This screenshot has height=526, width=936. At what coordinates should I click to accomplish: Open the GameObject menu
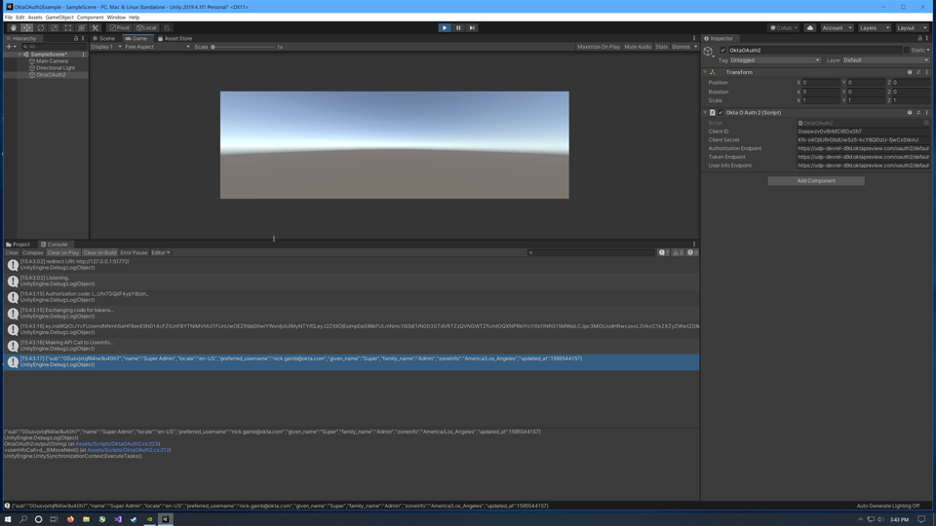point(59,17)
